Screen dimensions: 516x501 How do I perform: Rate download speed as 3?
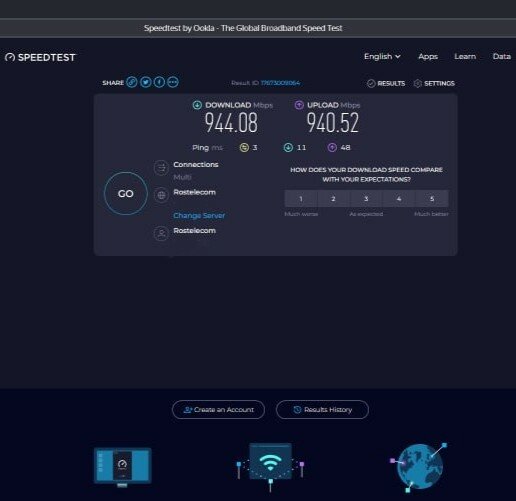[366, 199]
